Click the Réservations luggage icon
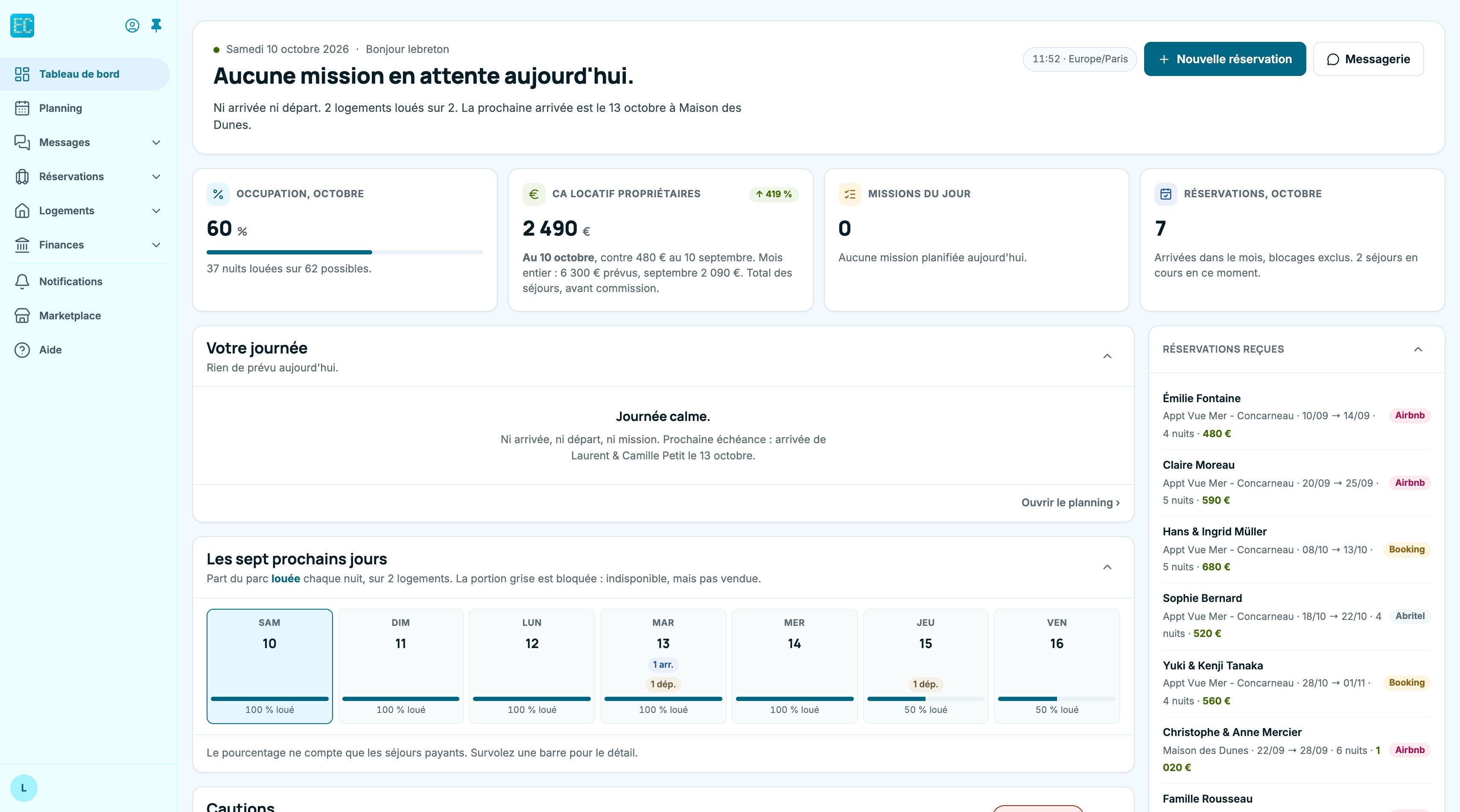1460x812 pixels. 22,177
